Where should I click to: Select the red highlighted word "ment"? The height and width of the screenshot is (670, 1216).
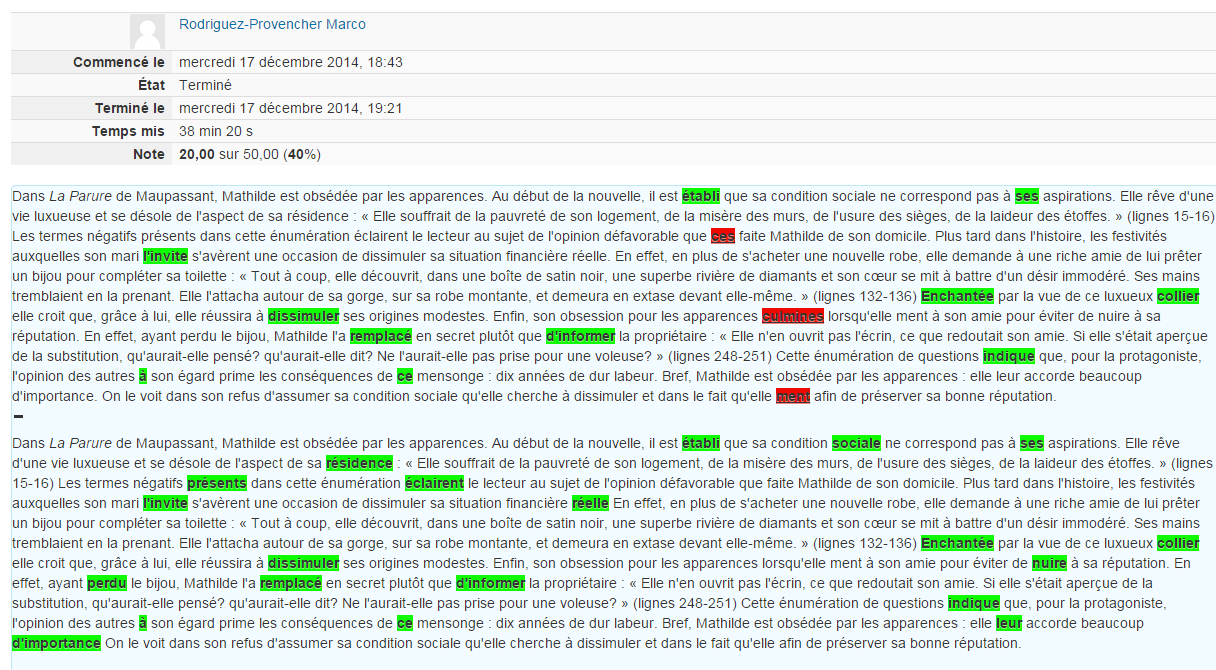pyautogui.click(x=793, y=396)
